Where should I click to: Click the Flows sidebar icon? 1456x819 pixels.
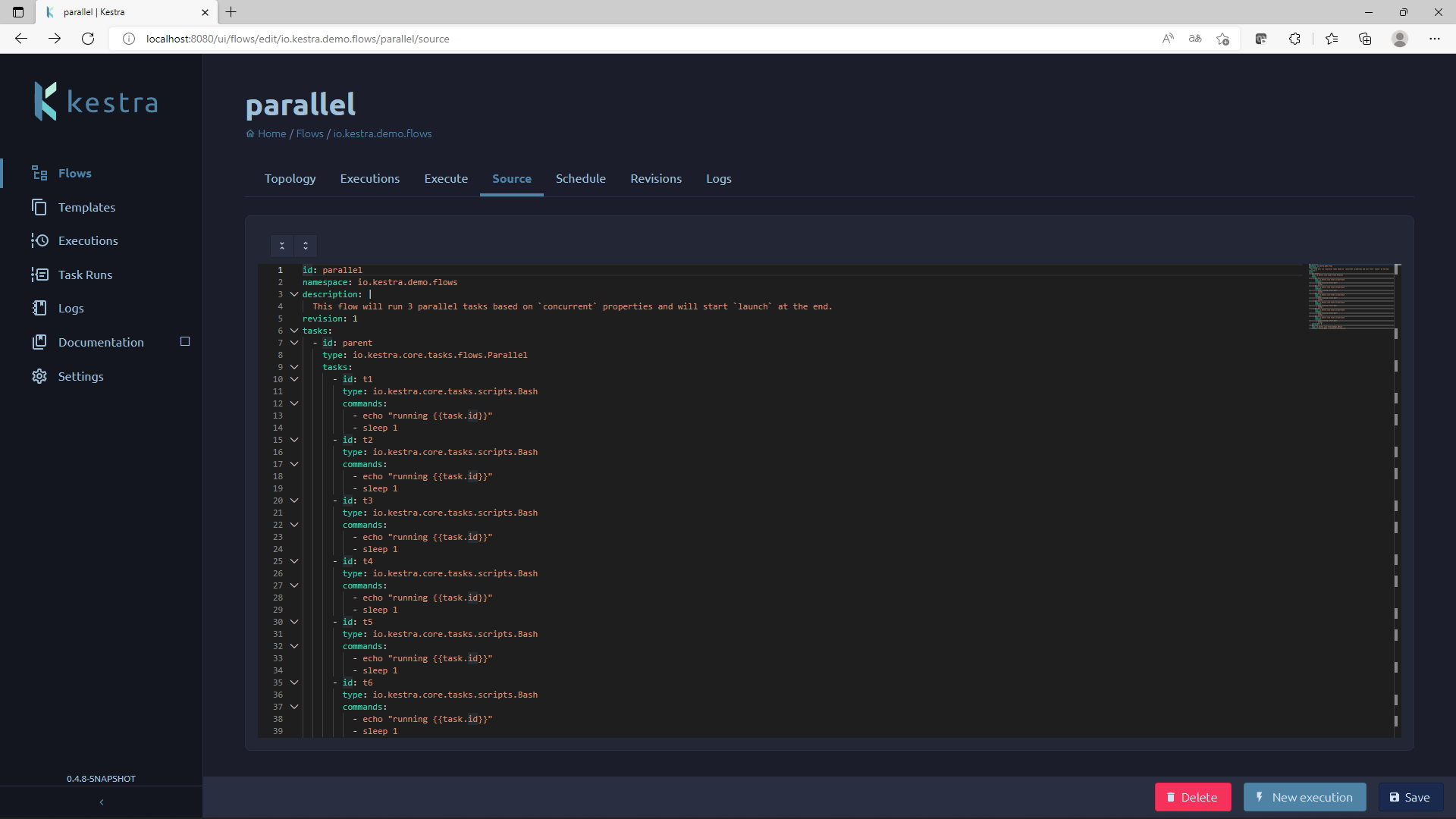(39, 174)
